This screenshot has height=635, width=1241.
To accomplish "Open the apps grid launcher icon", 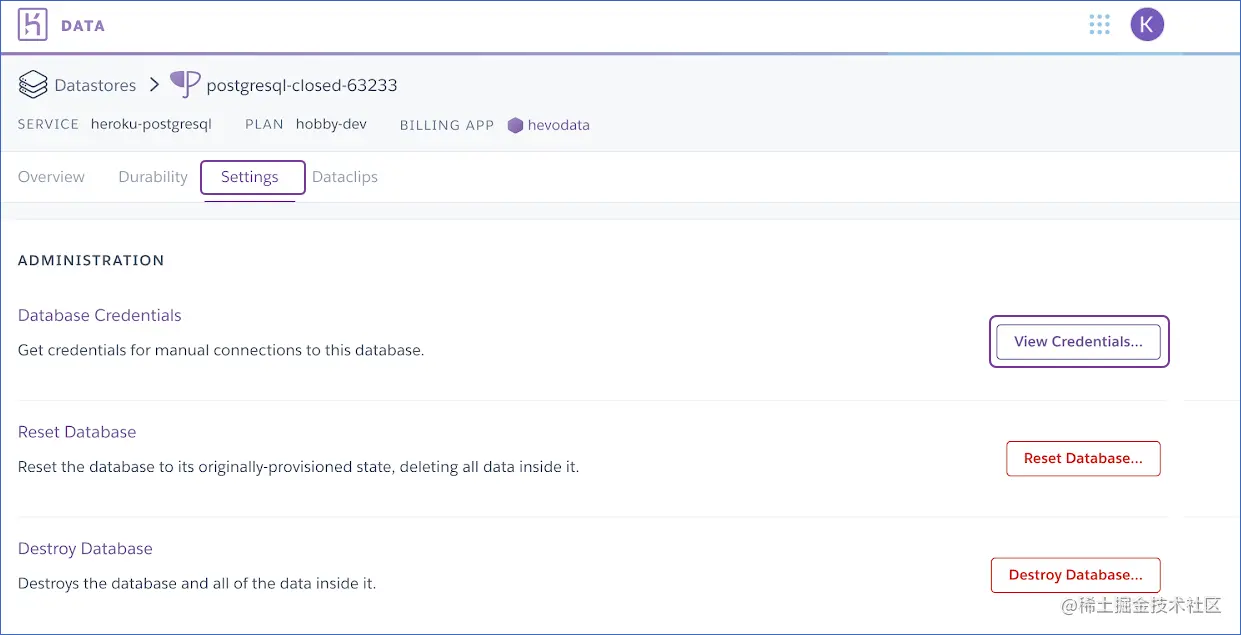I will pos(1100,24).
